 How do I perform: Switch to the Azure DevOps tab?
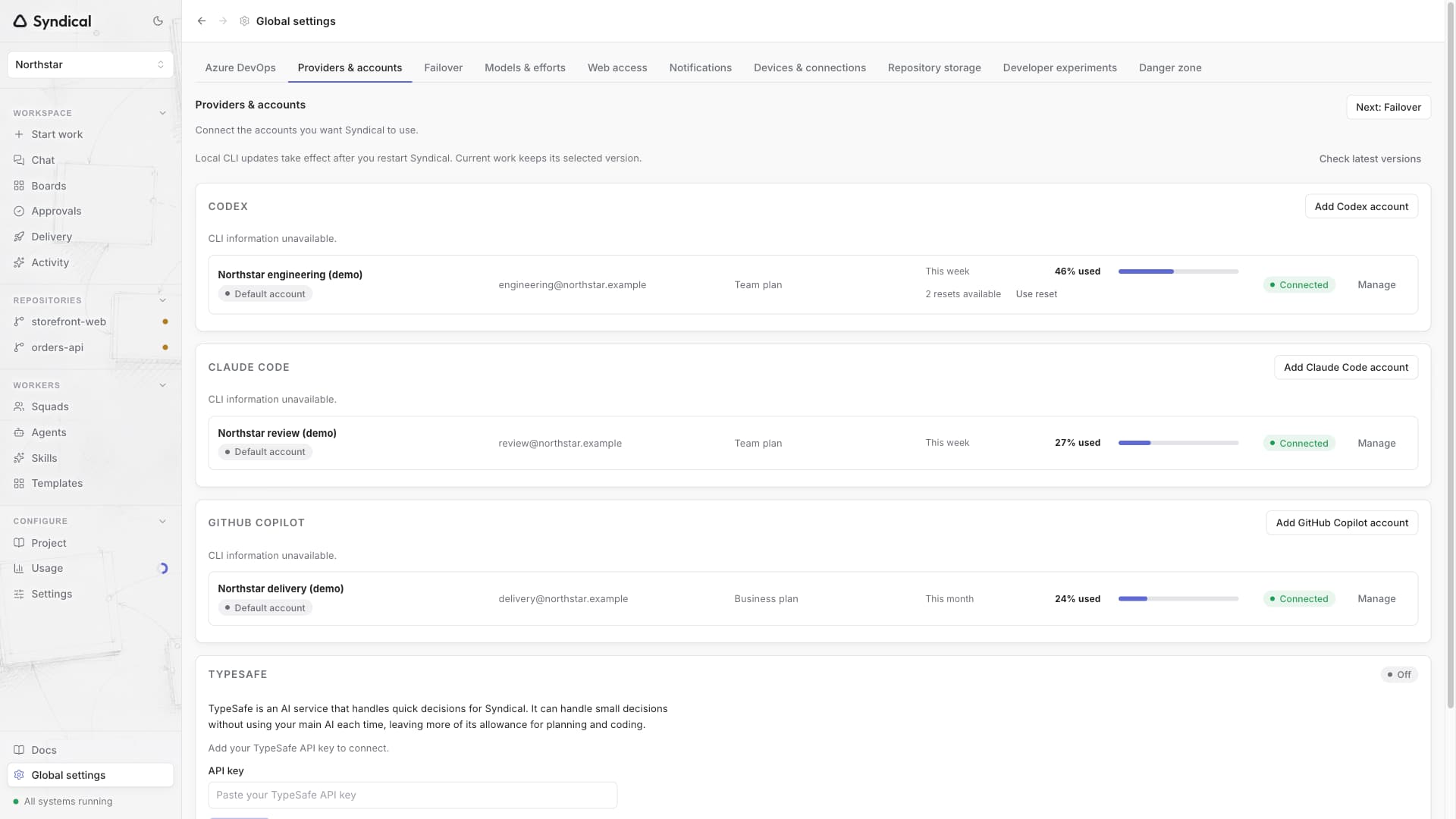pyautogui.click(x=240, y=67)
